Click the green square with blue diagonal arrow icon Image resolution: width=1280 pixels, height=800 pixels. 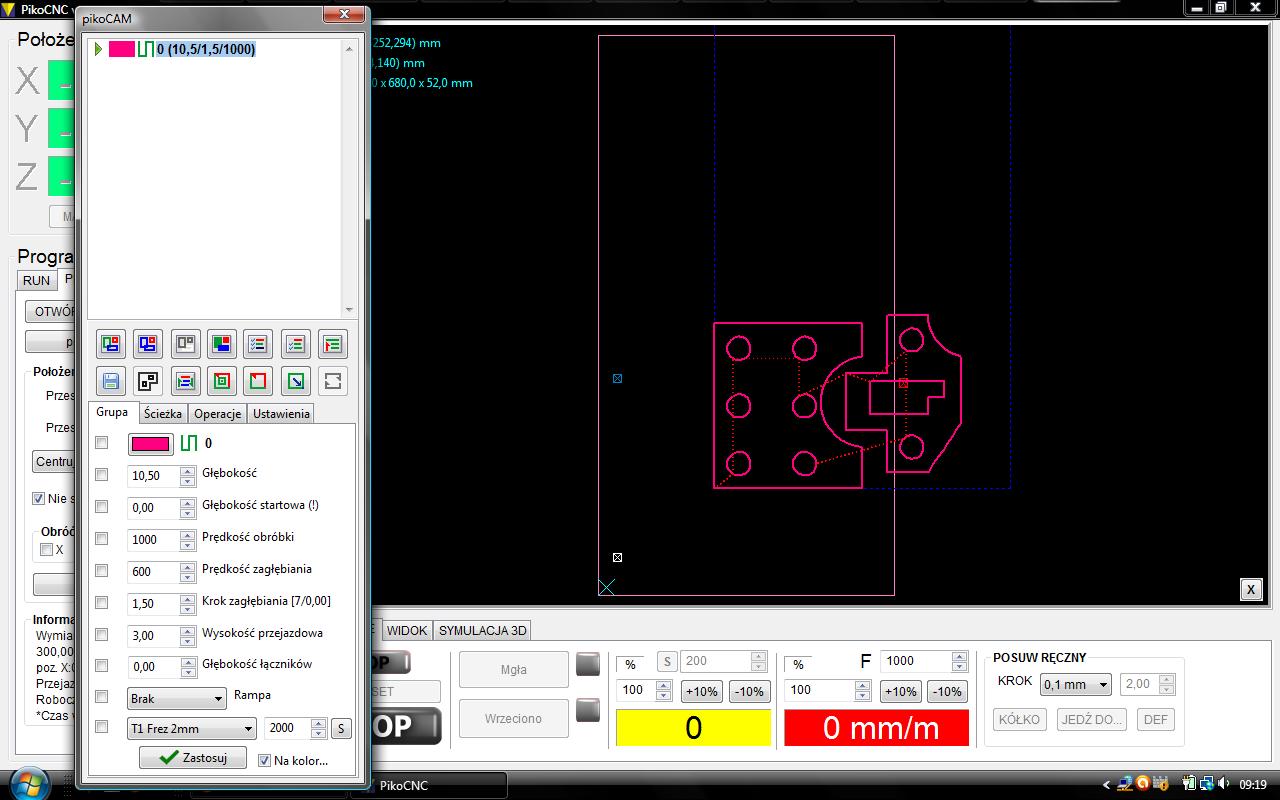[x=295, y=381]
